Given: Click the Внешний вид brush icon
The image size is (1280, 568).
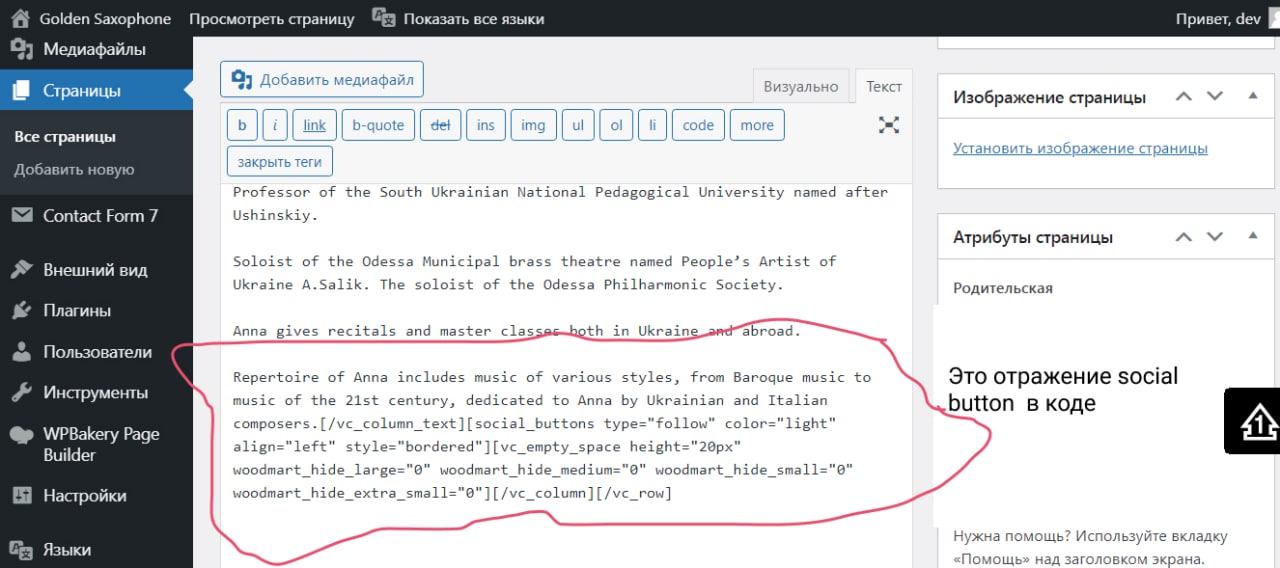Looking at the screenshot, I should (21, 270).
